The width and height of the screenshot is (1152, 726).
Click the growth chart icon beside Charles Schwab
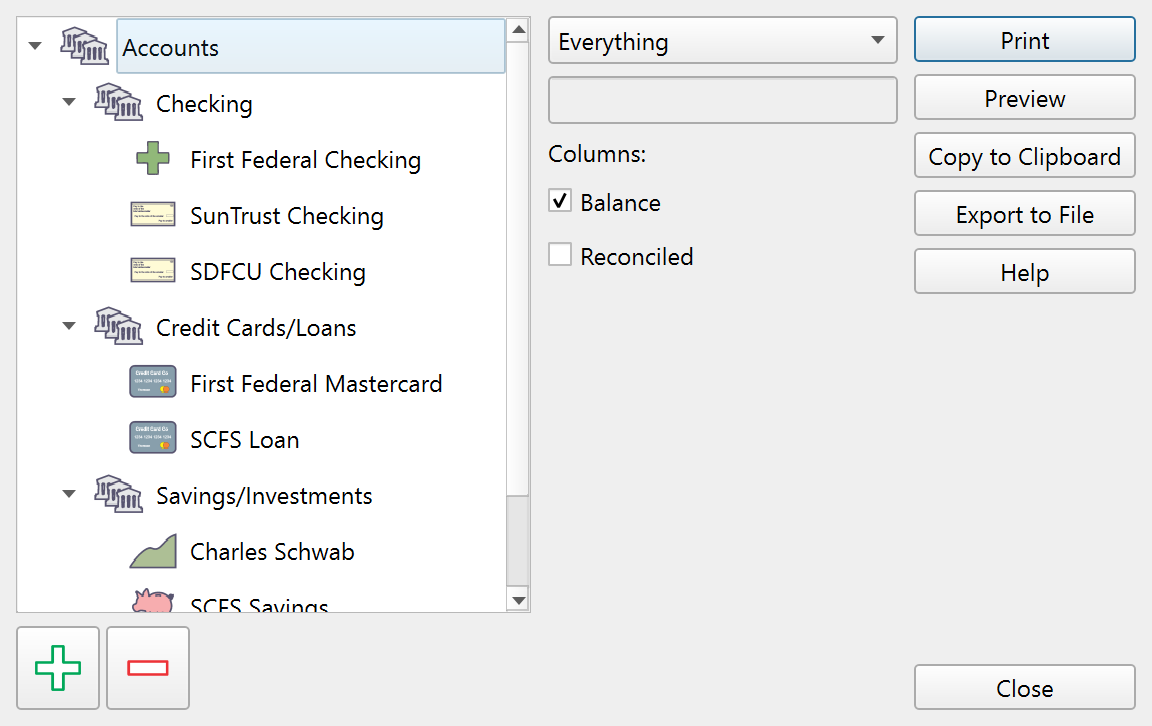click(x=153, y=551)
